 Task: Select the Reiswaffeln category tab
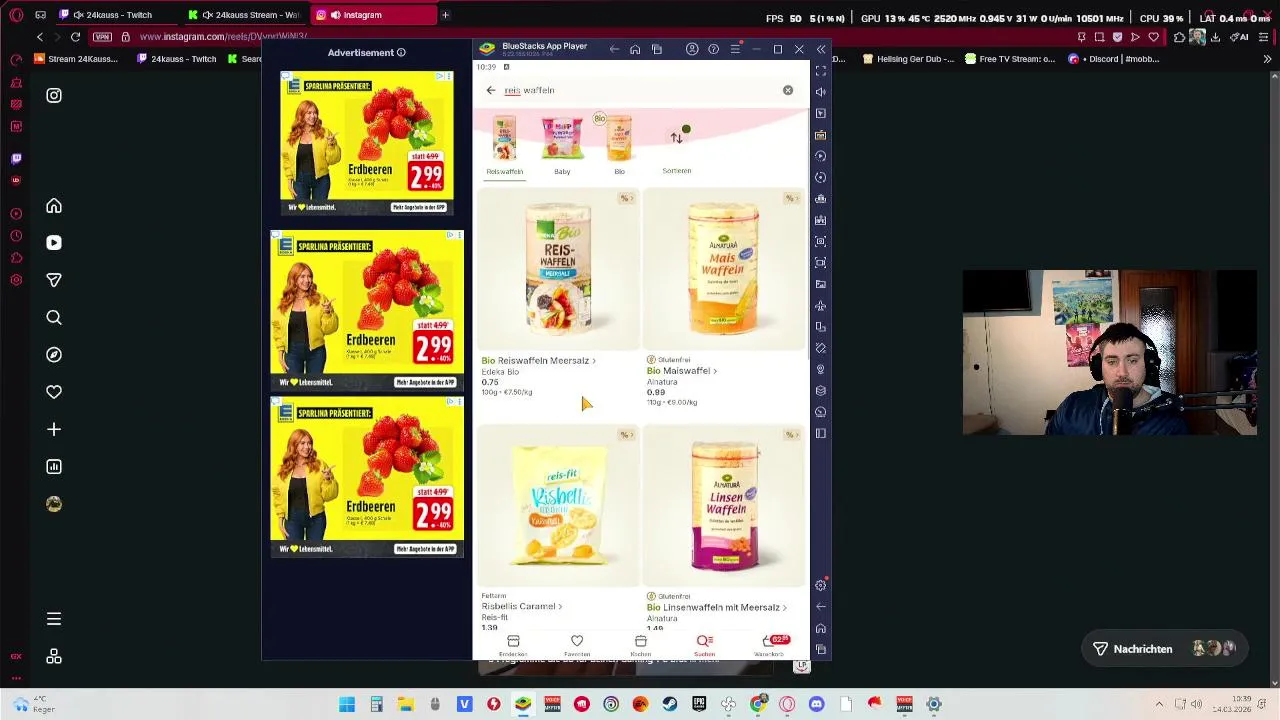click(504, 145)
